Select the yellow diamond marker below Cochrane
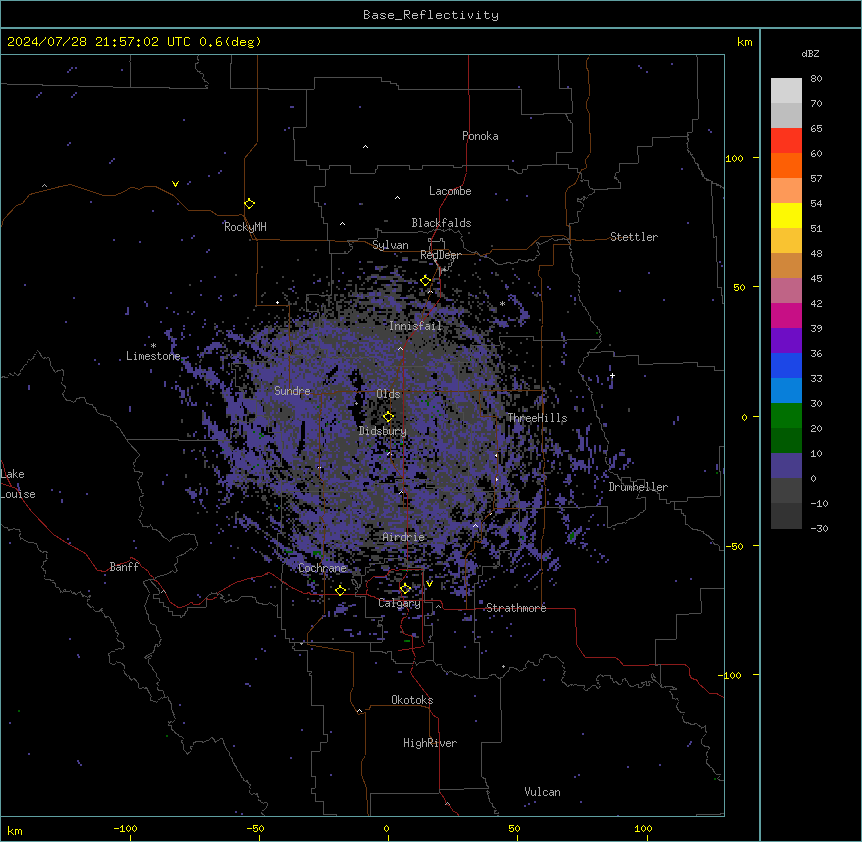This screenshot has height=842, width=862. tap(340, 591)
